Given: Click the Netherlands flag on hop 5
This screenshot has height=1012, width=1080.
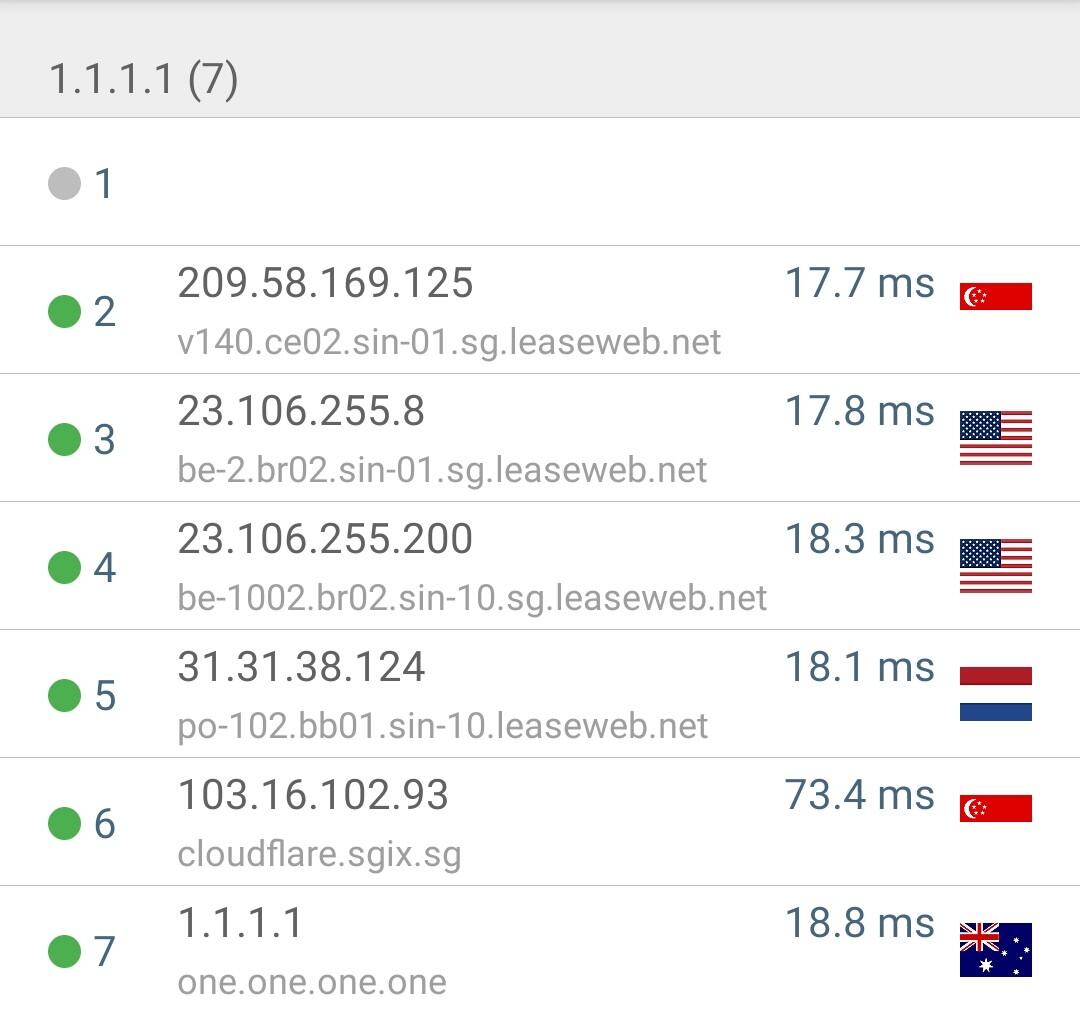Looking at the screenshot, I should pos(995,694).
